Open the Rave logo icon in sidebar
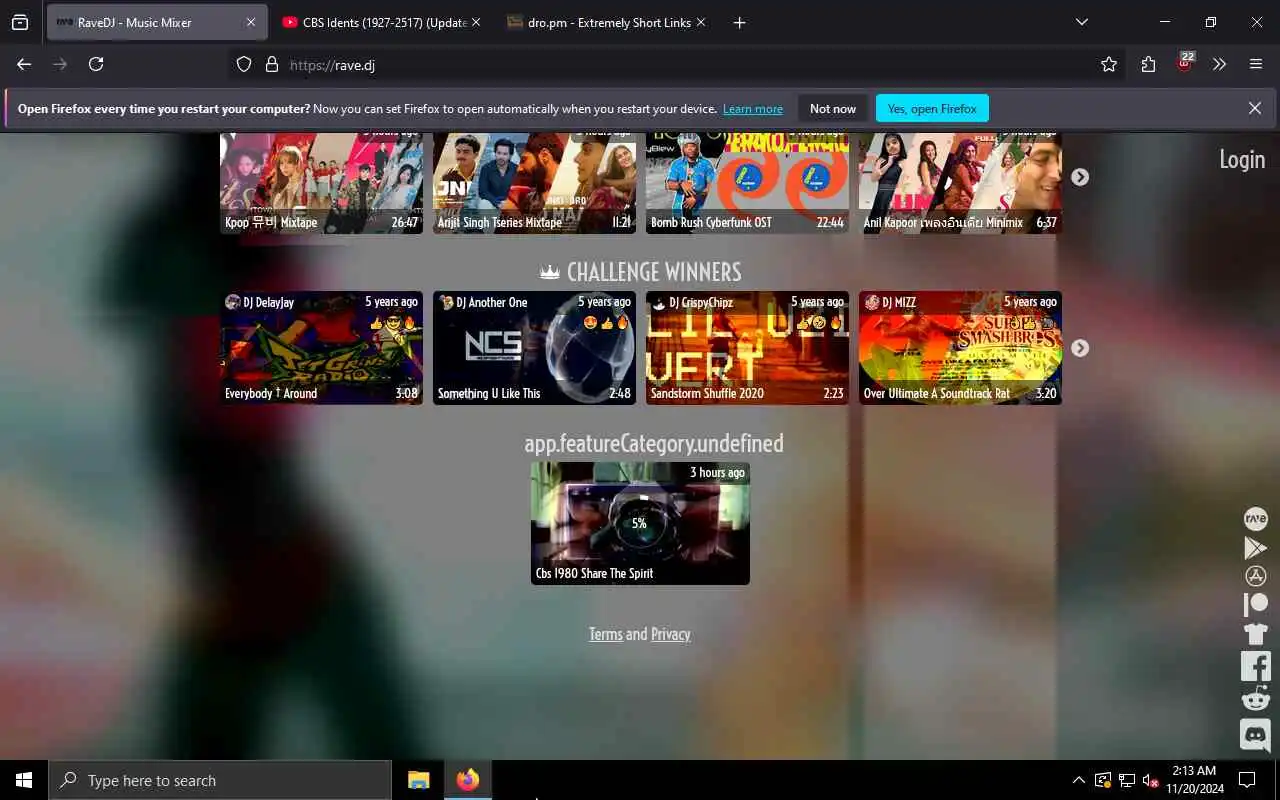The image size is (1280, 800). (1255, 518)
